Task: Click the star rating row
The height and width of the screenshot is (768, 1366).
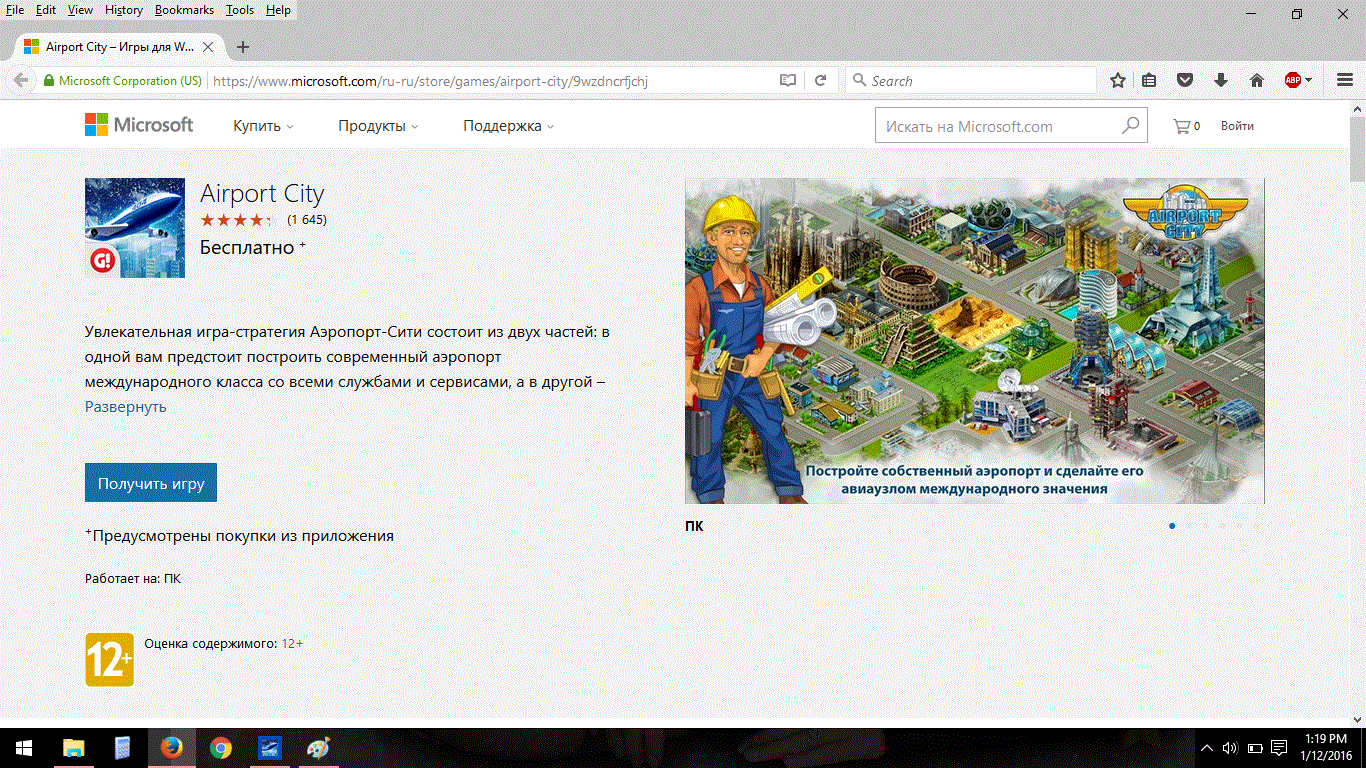Action: click(x=237, y=220)
